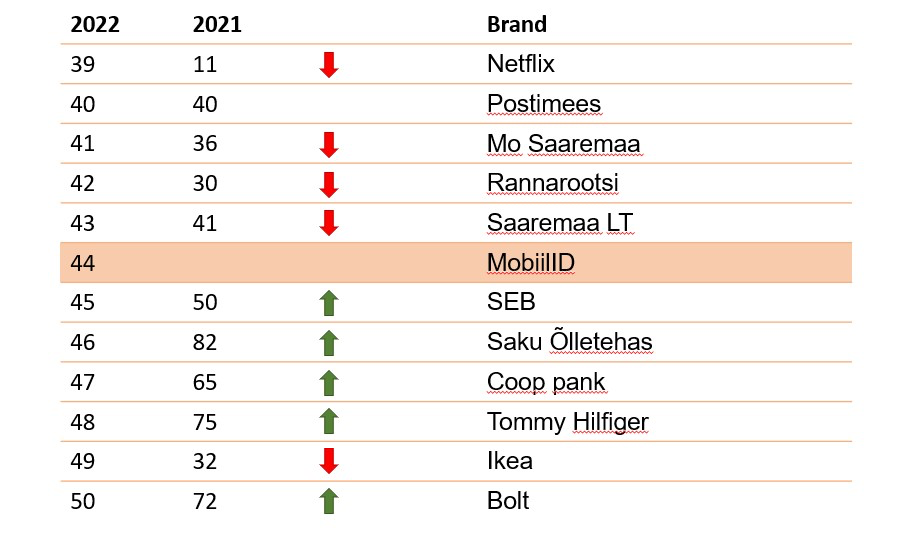Click the red down arrow for Saaremaa LT

point(329,223)
